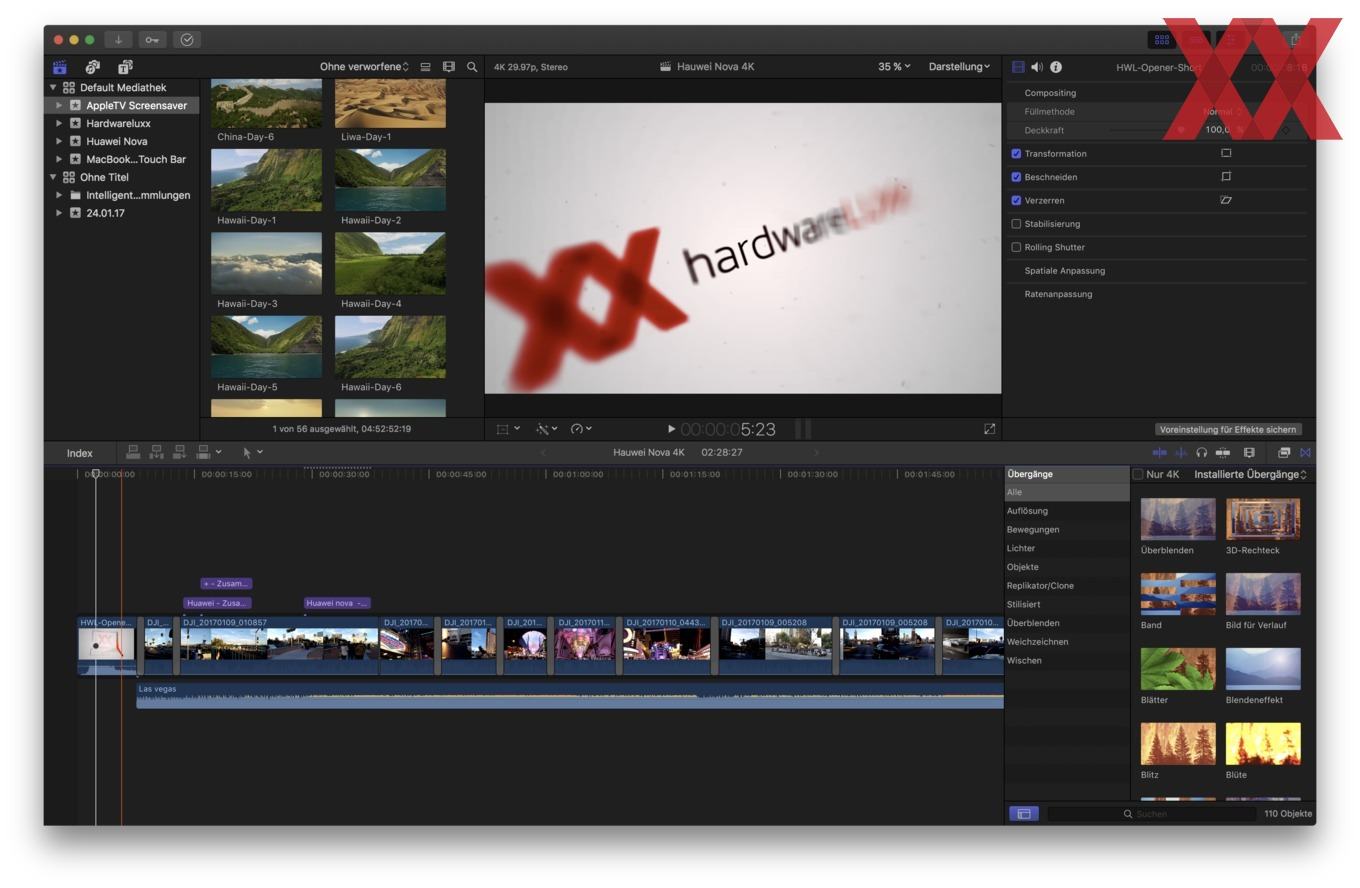Toggle video skimming

1160,453
